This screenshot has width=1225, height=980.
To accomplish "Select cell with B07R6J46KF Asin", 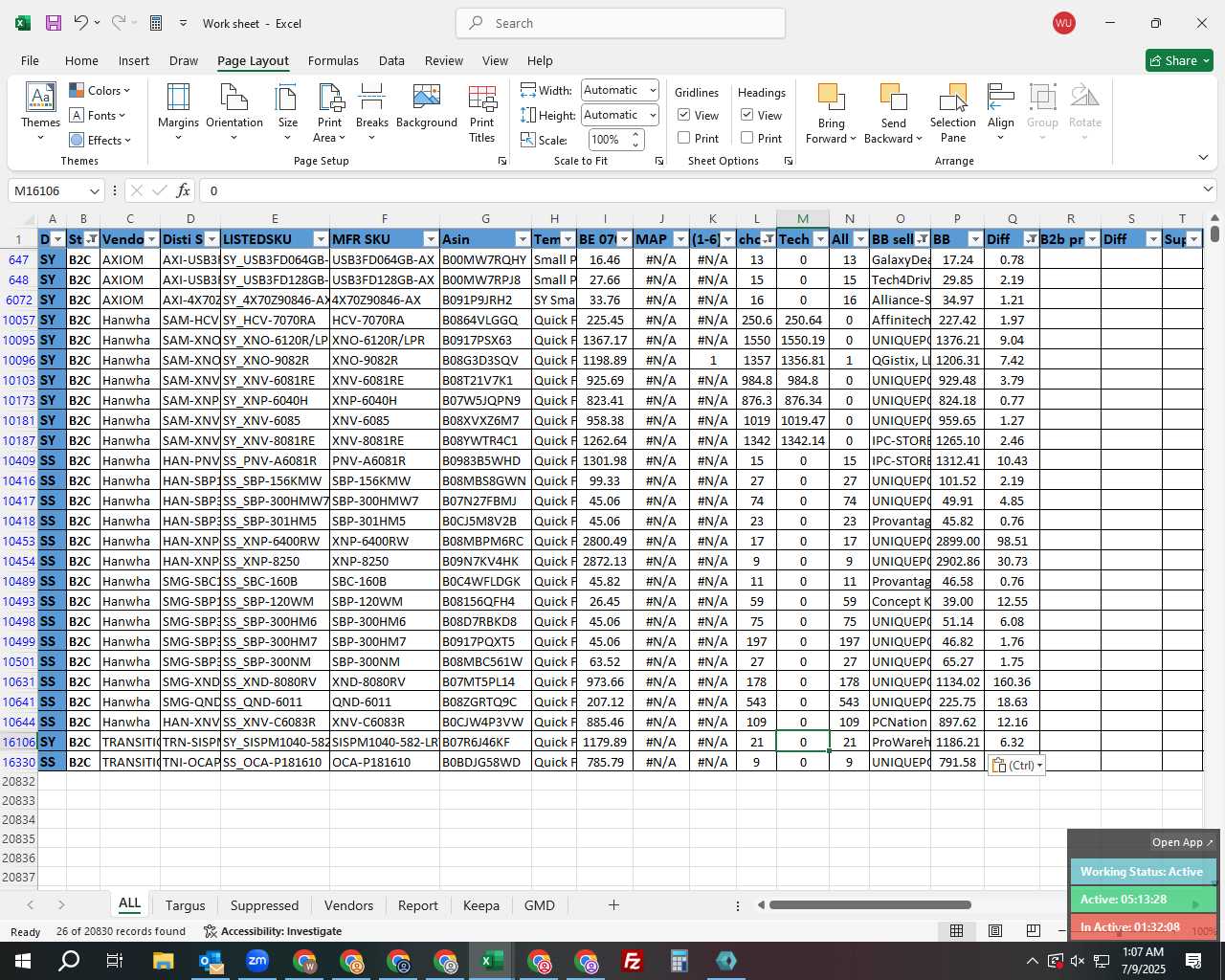I will (485, 742).
